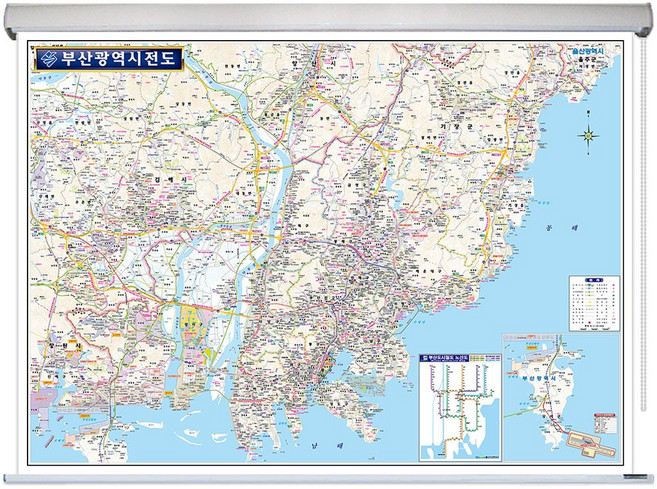The image size is (657, 489).
Task: Select the 울산광역시 label
Action: click(x=587, y=52)
